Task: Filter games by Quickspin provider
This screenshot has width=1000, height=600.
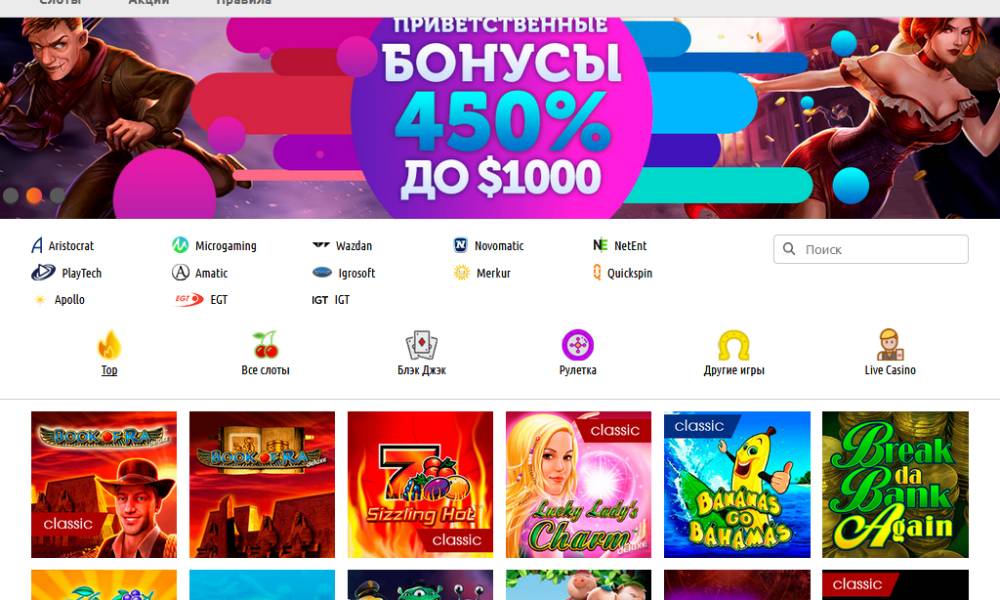Action: (622, 273)
